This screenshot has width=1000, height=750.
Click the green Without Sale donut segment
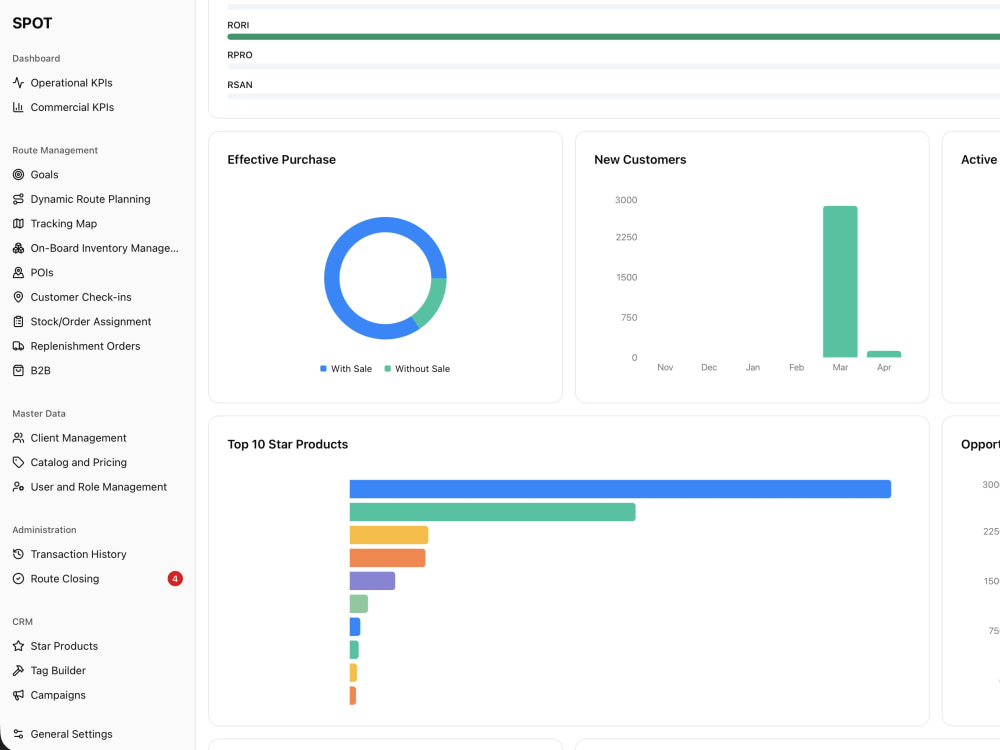432,302
